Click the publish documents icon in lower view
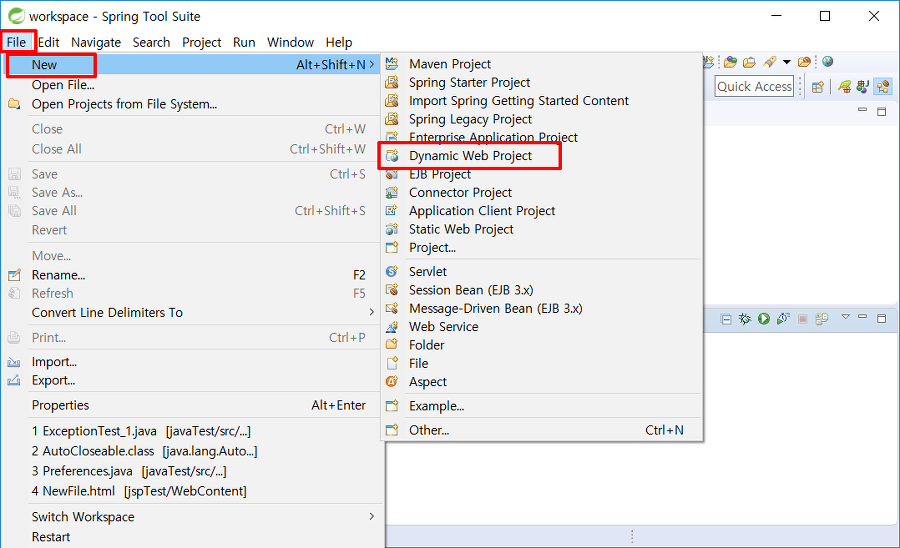The width and height of the screenshot is (900, 548). (822, 319)
